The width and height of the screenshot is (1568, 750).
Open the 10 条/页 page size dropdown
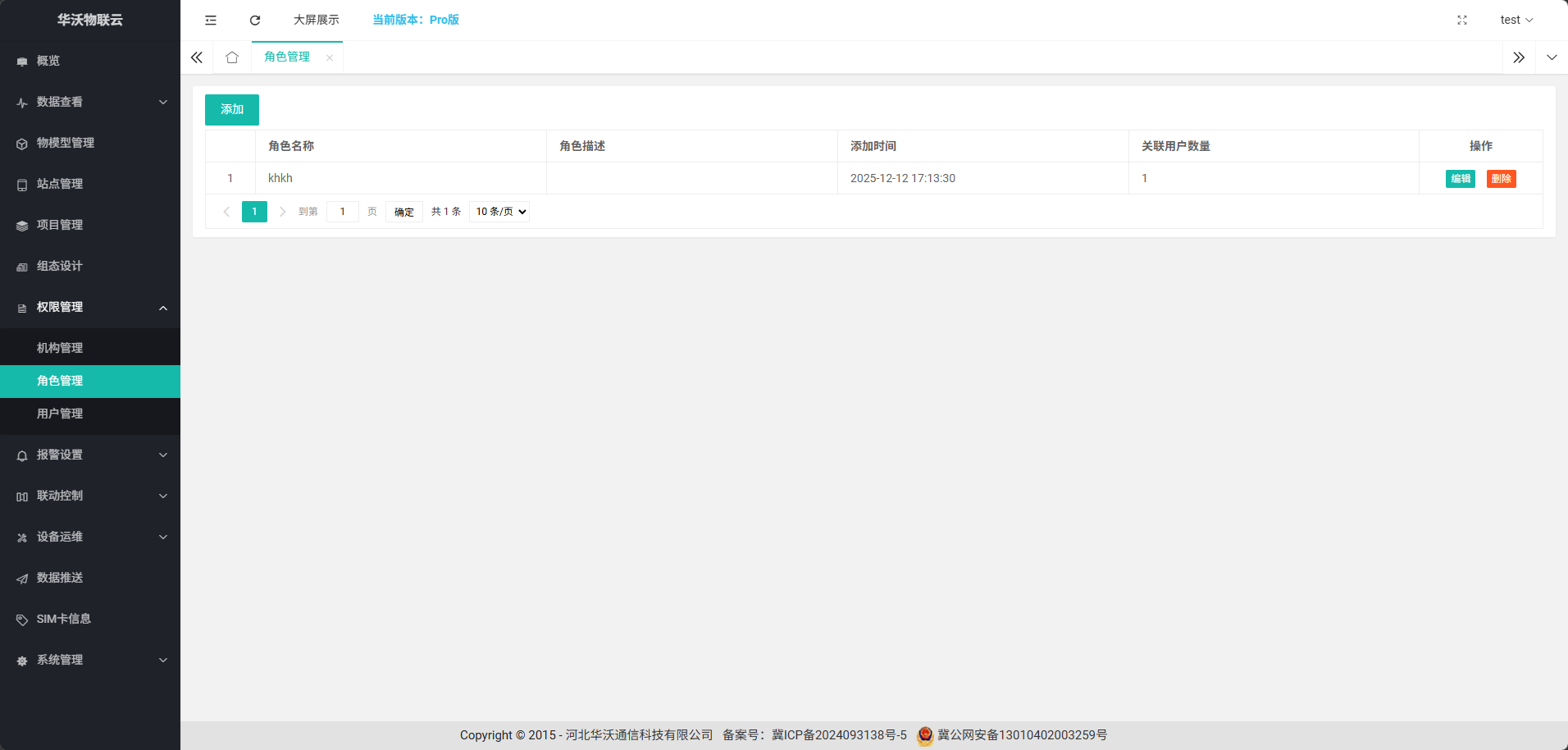499,212
